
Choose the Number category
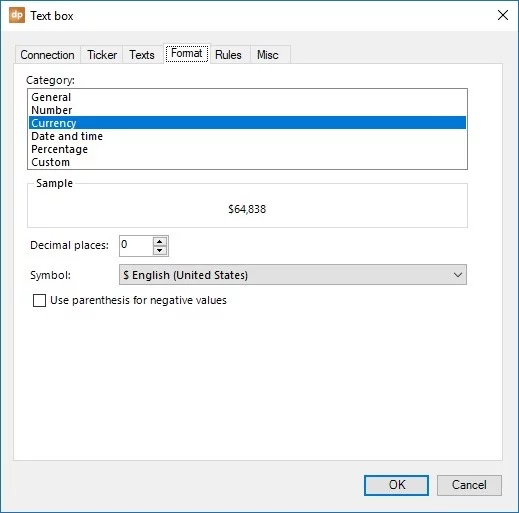247,110
